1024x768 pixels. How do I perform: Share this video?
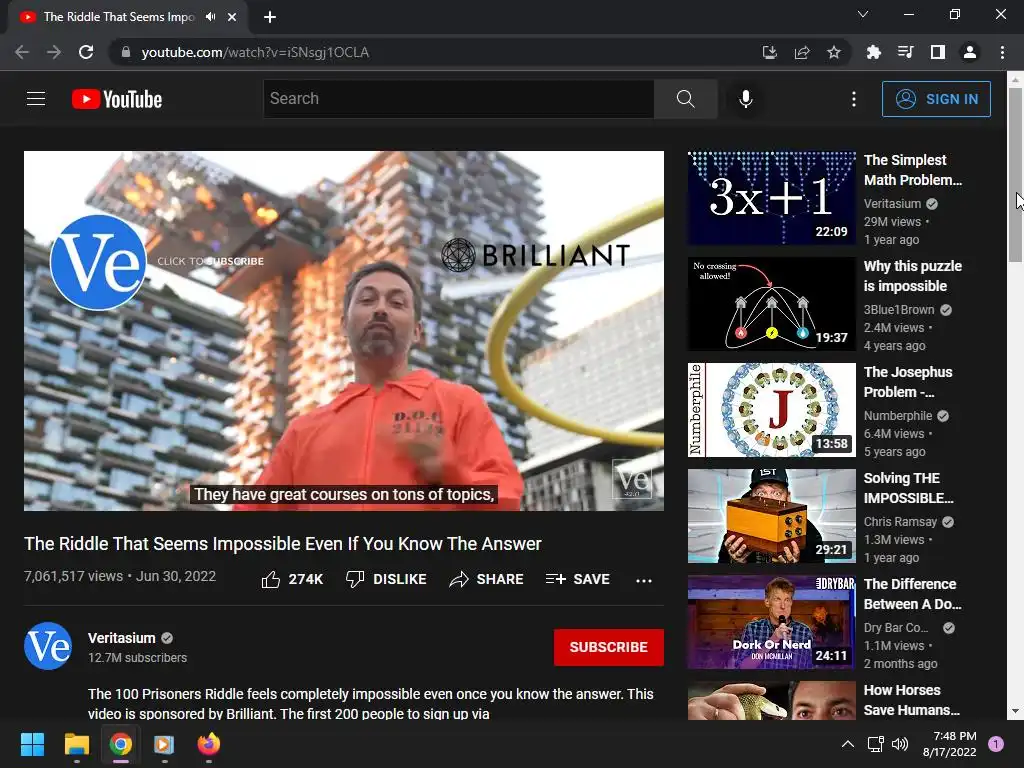click(487, 579)
